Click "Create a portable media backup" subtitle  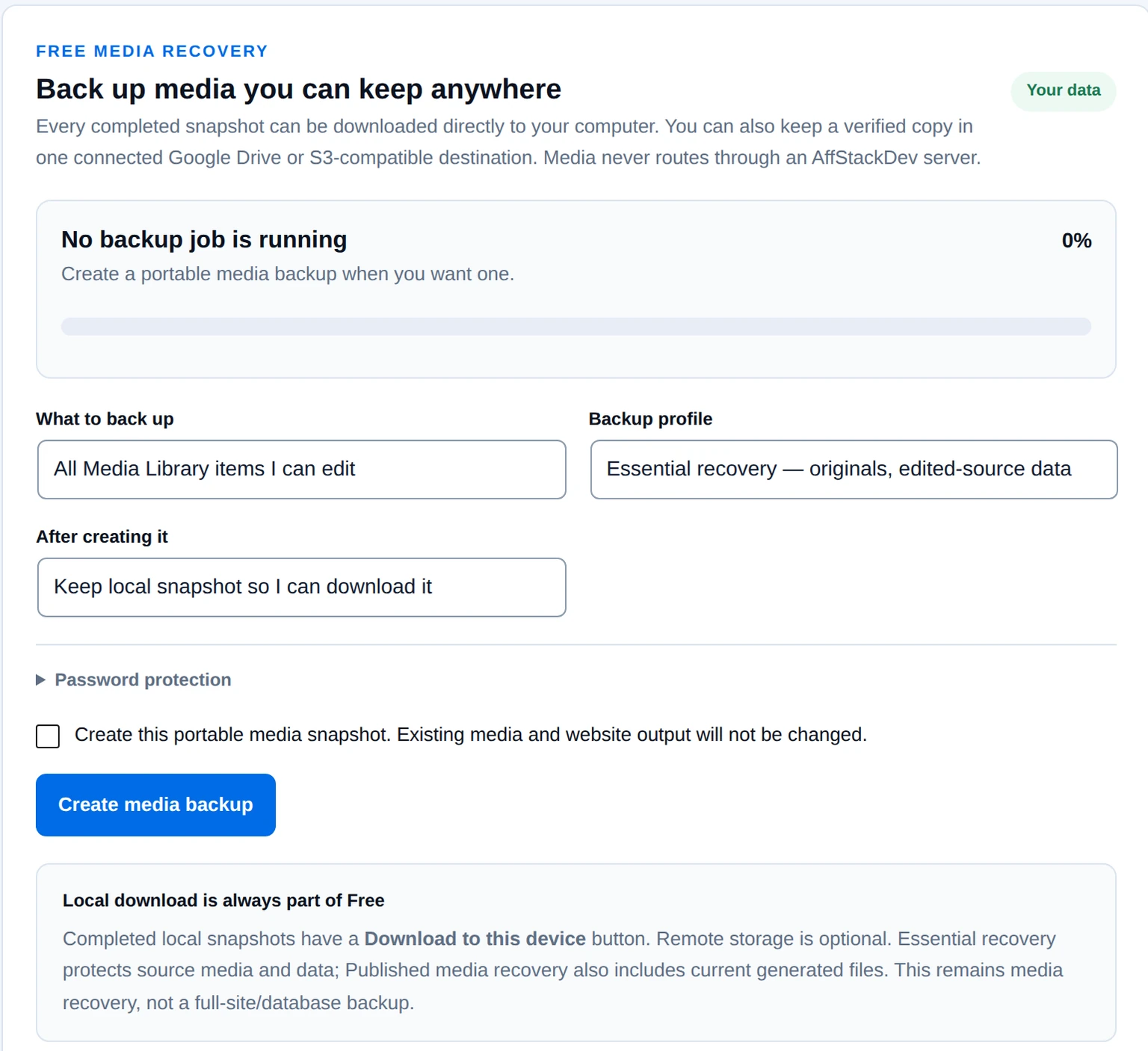coord(288,274)
